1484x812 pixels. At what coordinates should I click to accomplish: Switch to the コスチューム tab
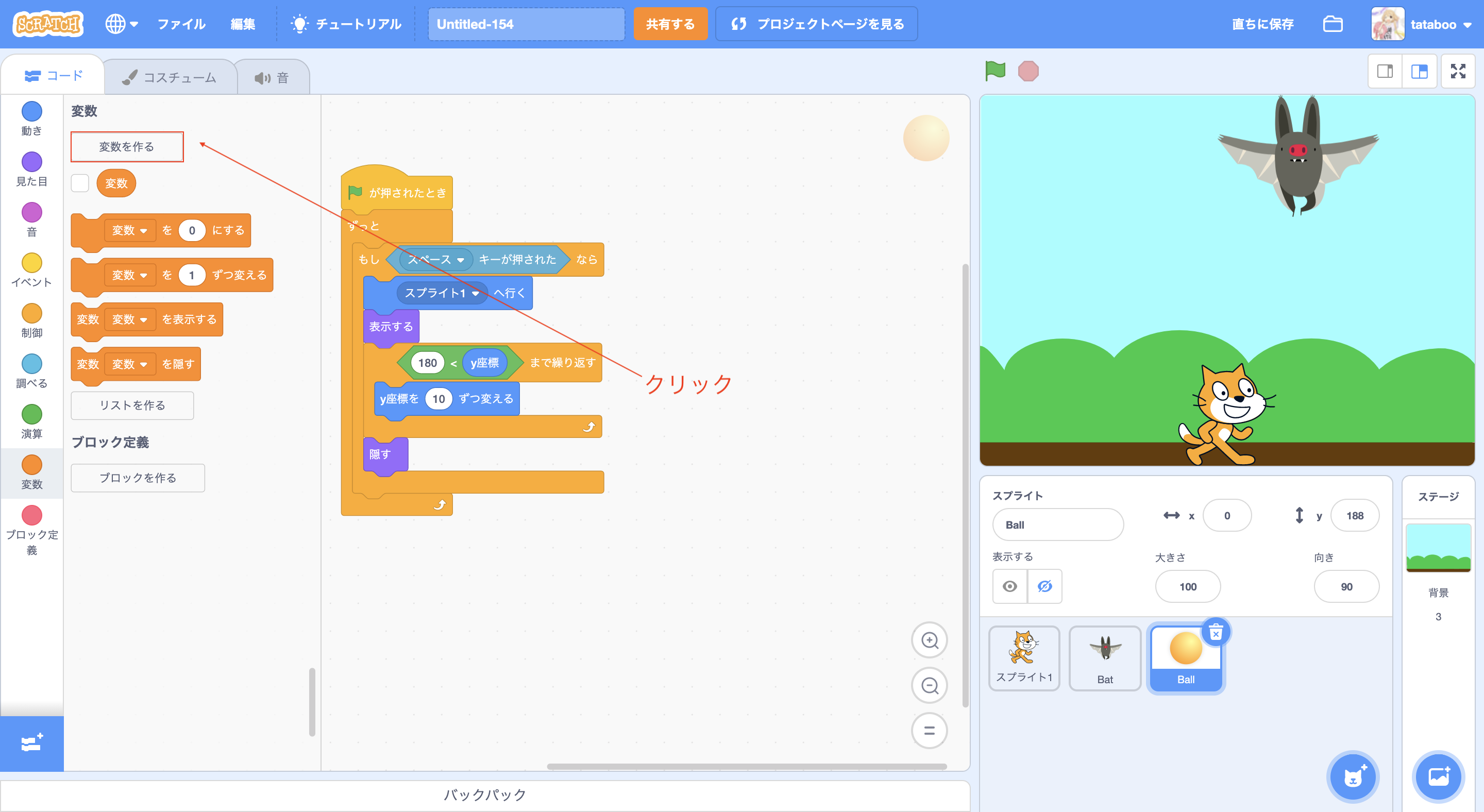pos(170,77)
